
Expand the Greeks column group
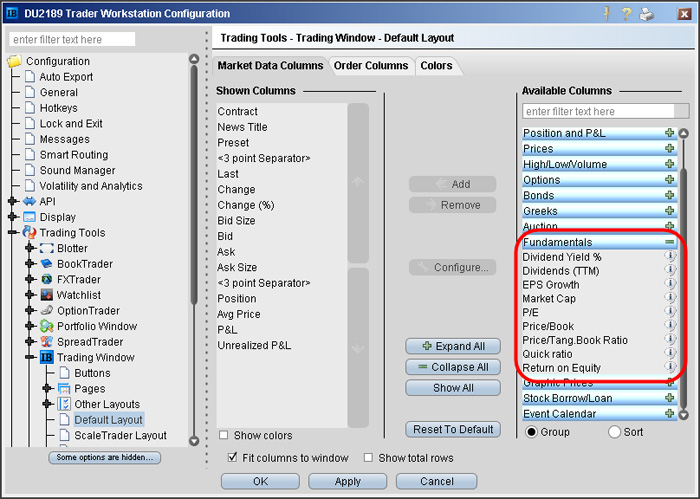[669, 210]
